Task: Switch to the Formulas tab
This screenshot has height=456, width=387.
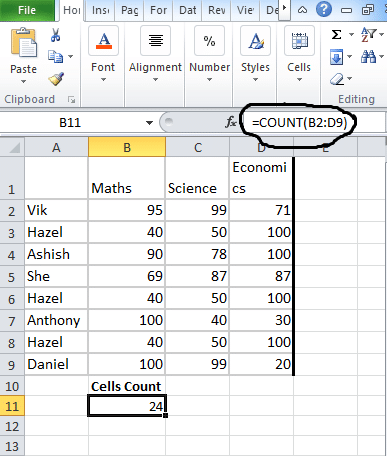Action: tap(158, 10)
